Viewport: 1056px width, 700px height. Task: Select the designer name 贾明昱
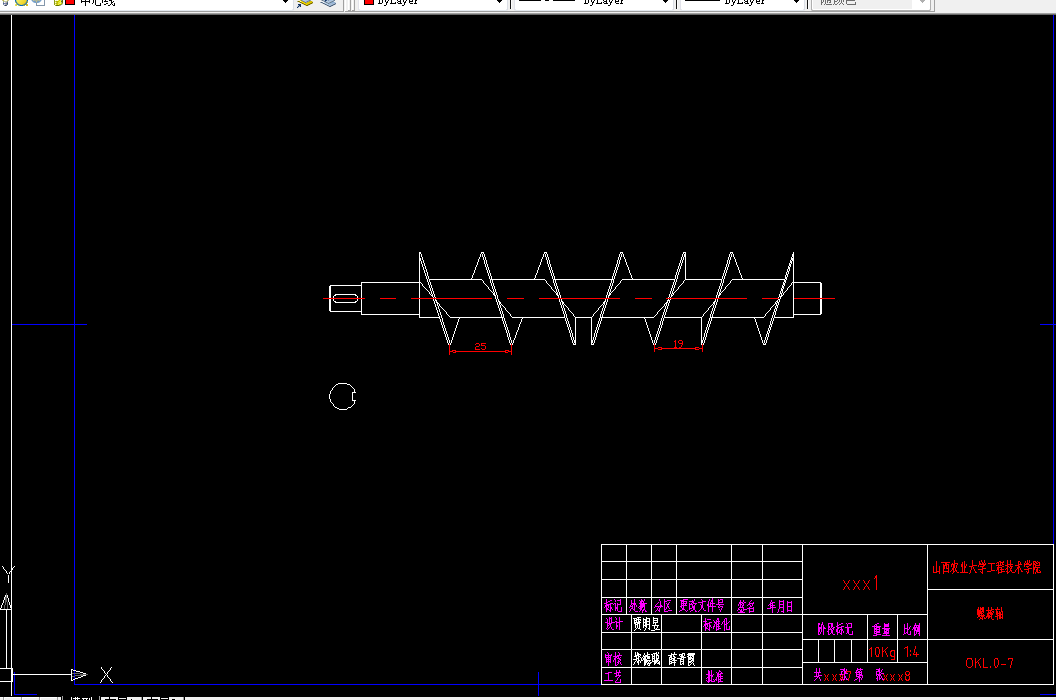[647, 624]
